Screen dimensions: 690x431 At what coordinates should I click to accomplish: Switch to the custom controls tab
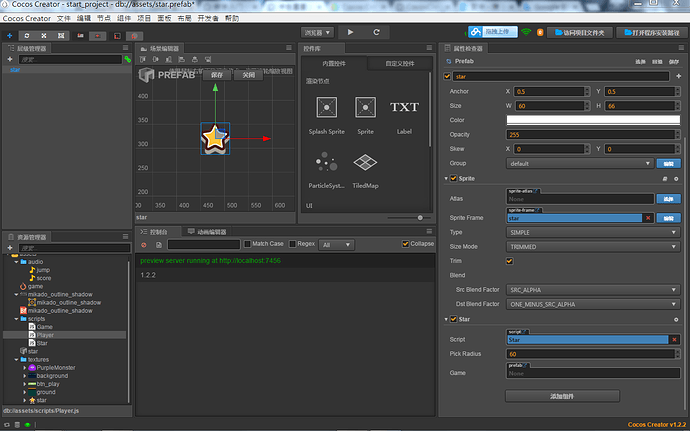(400, 64)
